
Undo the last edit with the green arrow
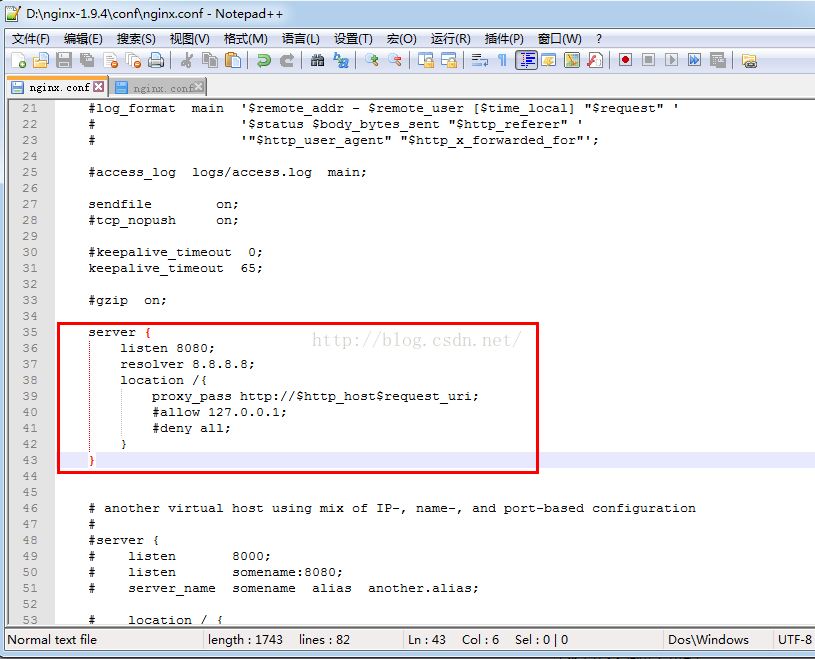(x=264, y=60)
